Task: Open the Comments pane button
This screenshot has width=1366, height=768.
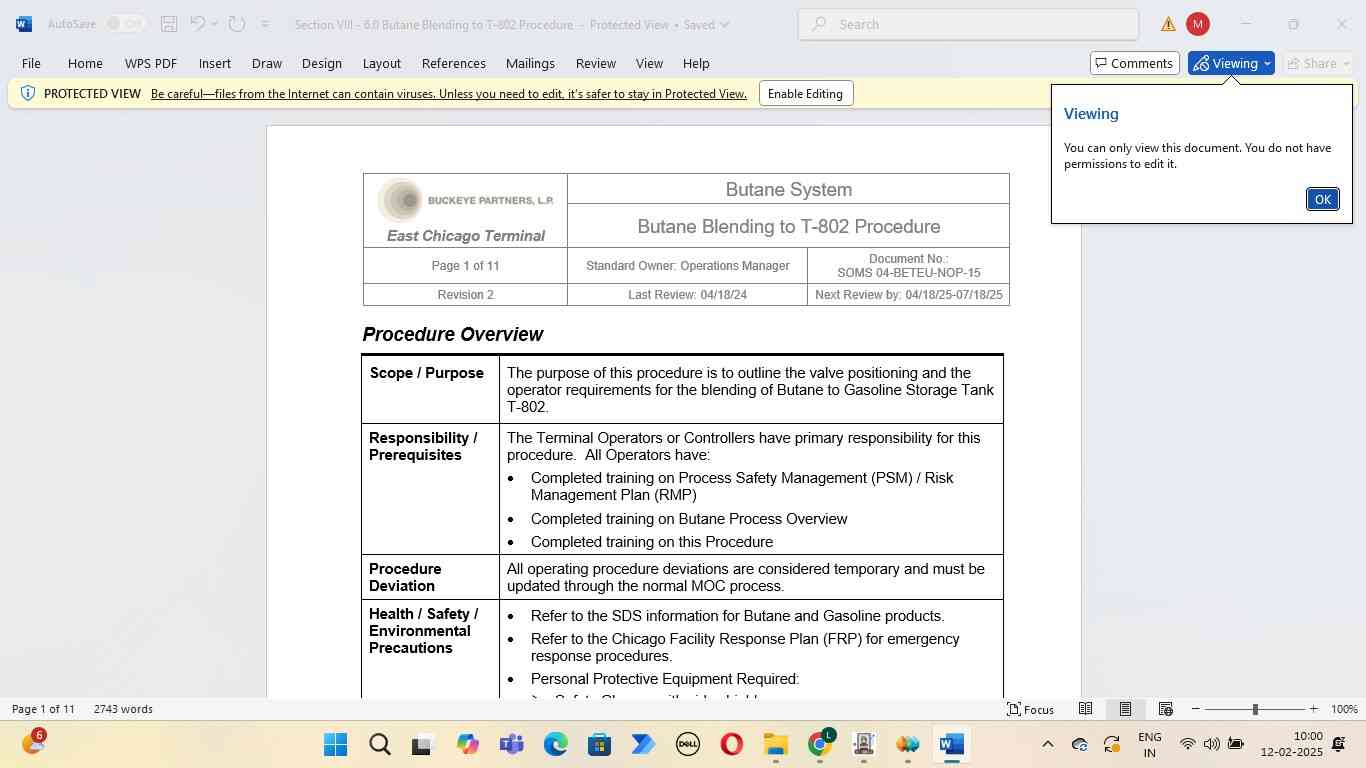Action: pyautogui.click(x=1135, y=63)
